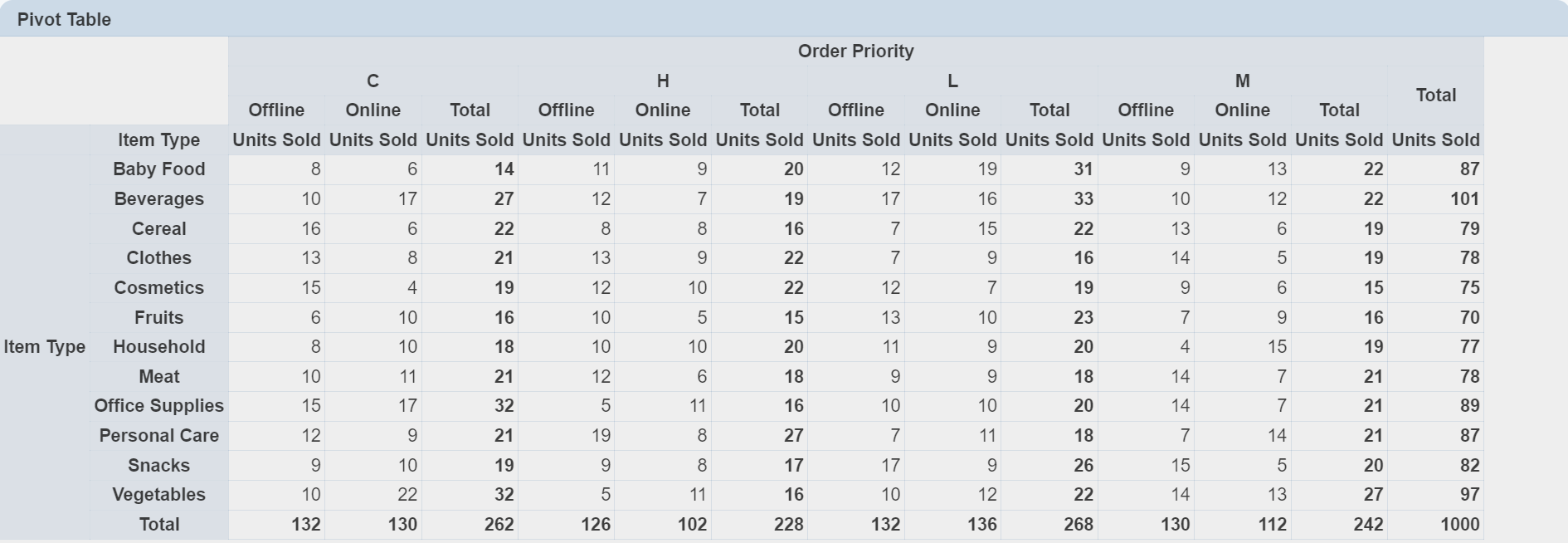This screenshot has height=543, width=1568.
Task: Click the Item Type header above Baby Food
Action: [x=158, y=140]
